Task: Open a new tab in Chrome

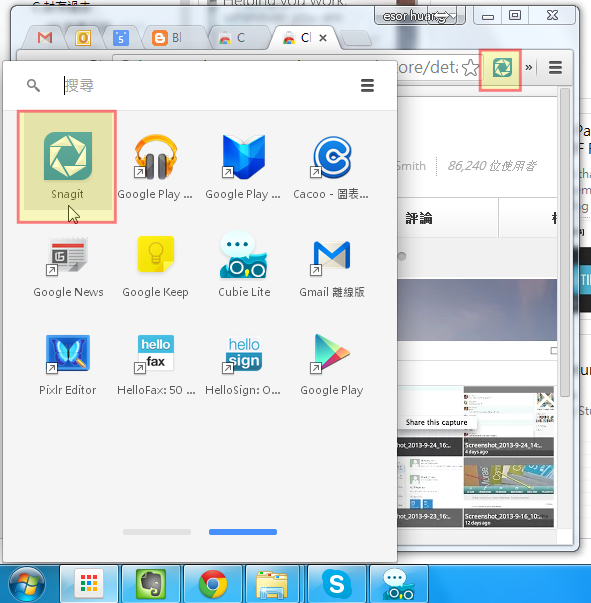Action: 356,39
